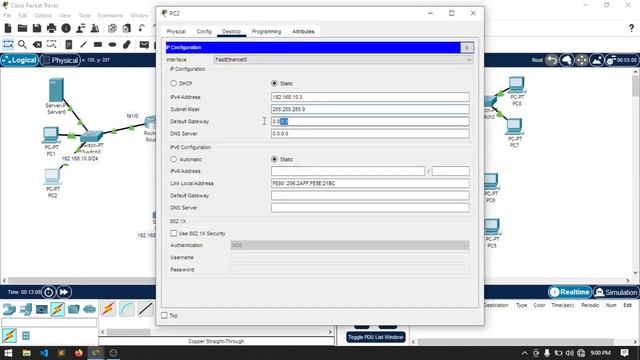The width and height of the screenshot is (640, 360).
Task: Click the Back arrow icon beside Root
Action: (552, 60)
